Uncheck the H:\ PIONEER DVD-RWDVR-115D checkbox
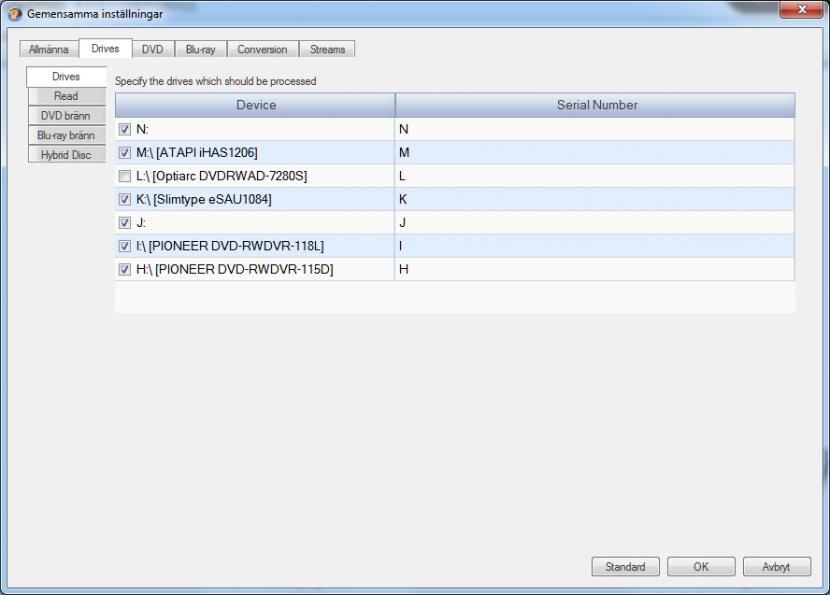The width and height of the screenshot is (830, 595). coord(124,269)
